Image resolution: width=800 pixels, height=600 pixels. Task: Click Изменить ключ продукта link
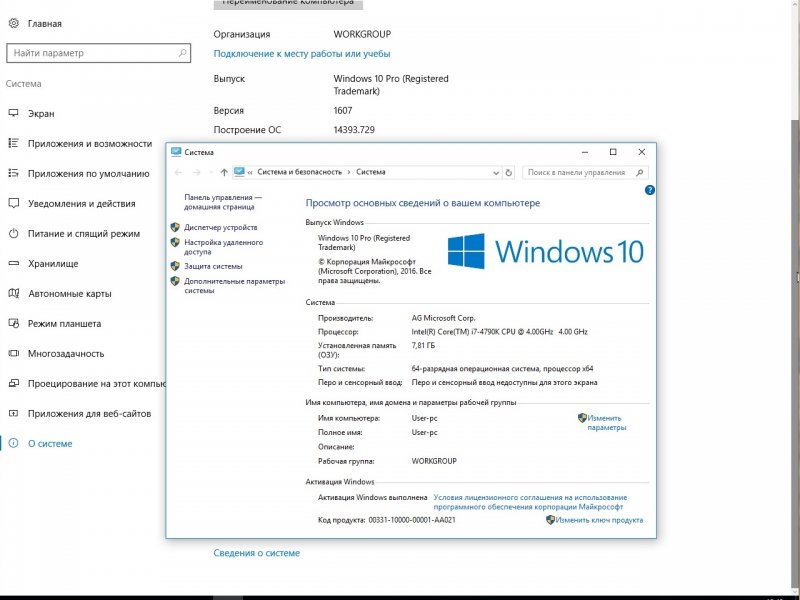coord(599,520)
